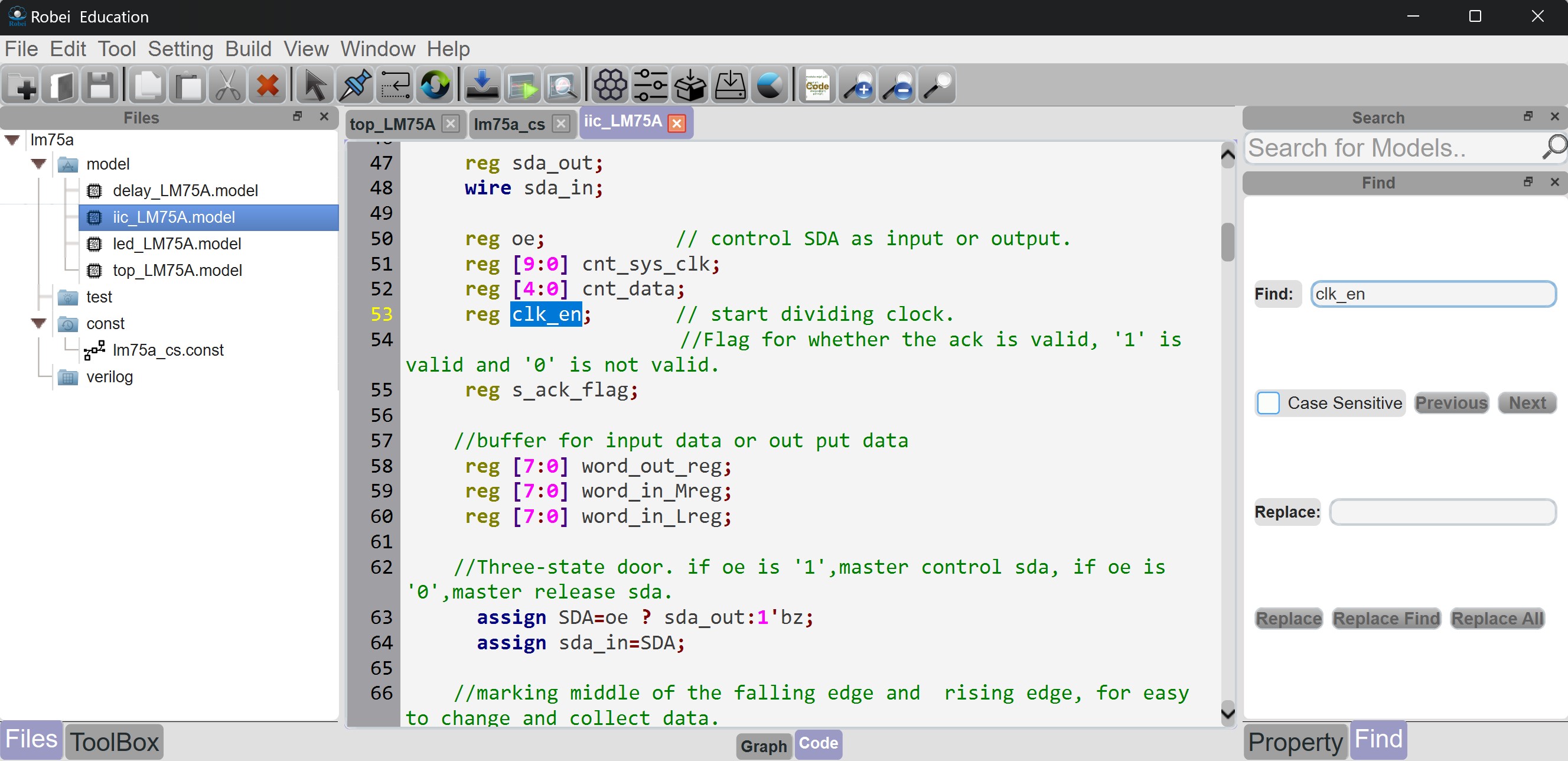Open the Property panel tab

click(1295, 742)
